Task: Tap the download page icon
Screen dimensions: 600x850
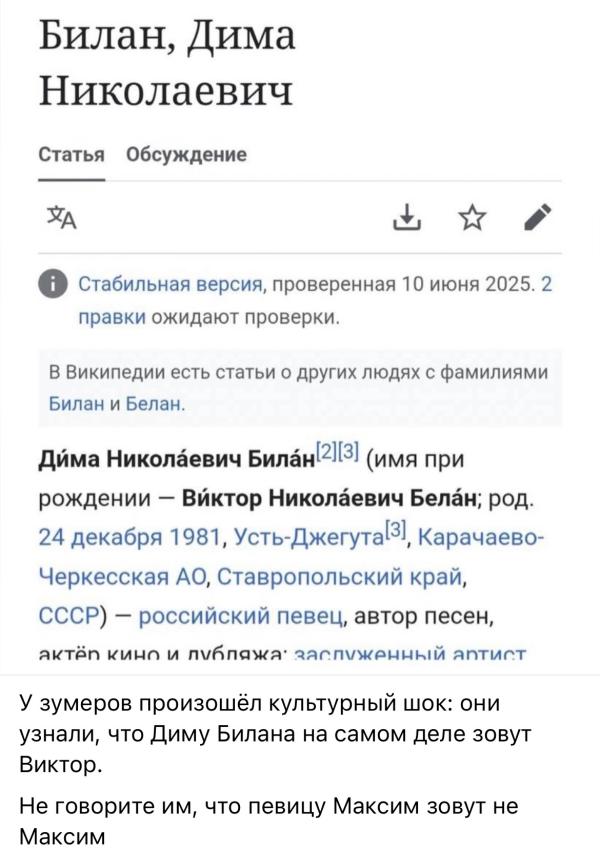Action: [404, 216]
